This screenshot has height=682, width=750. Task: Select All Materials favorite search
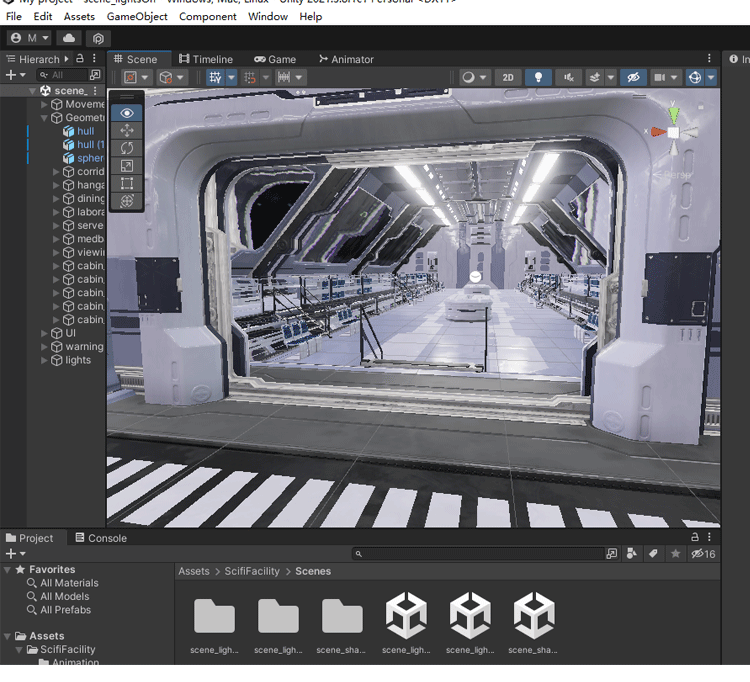click(x=69, y=583)
